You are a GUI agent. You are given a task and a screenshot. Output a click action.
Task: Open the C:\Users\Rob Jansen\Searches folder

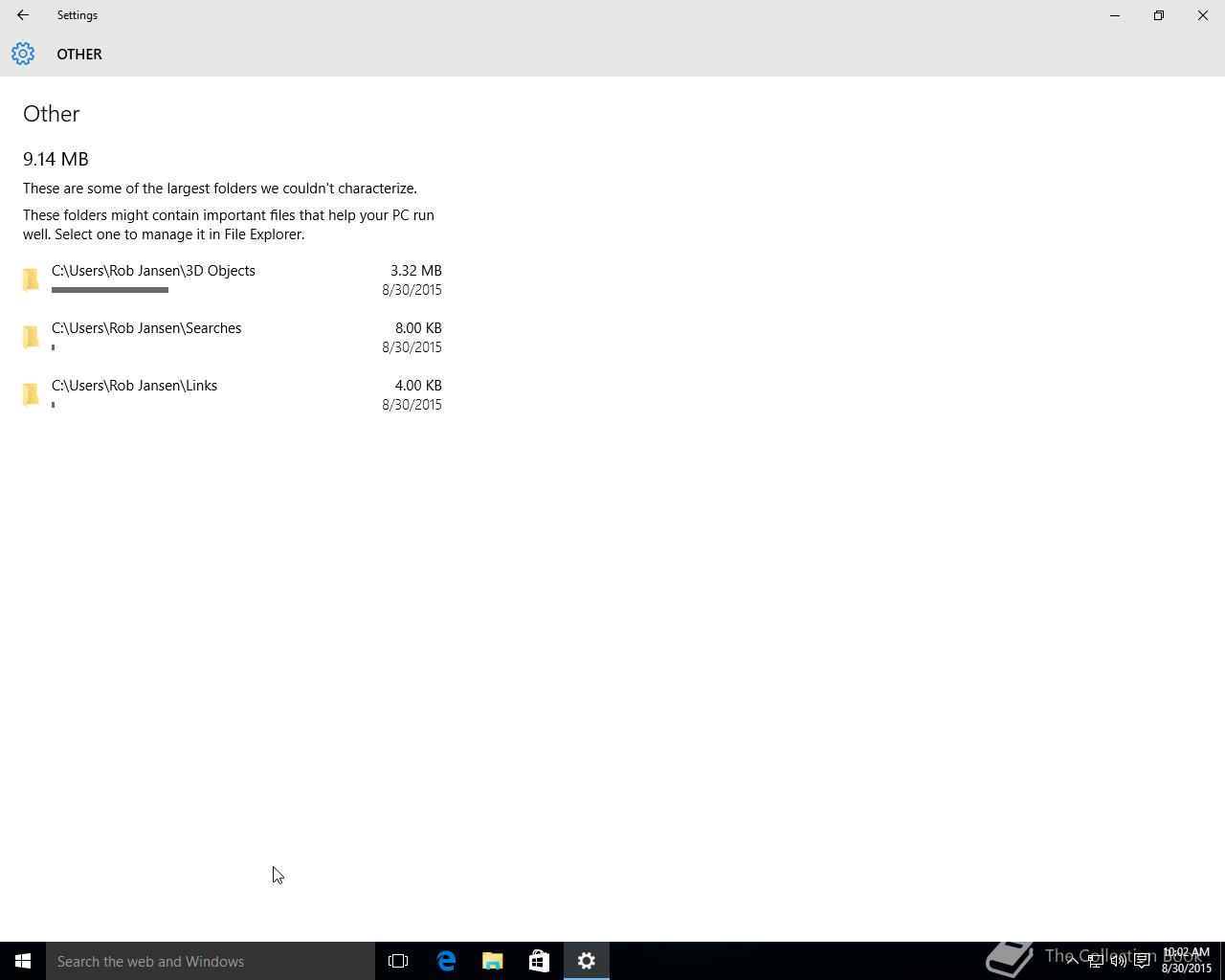click(233, 337)
